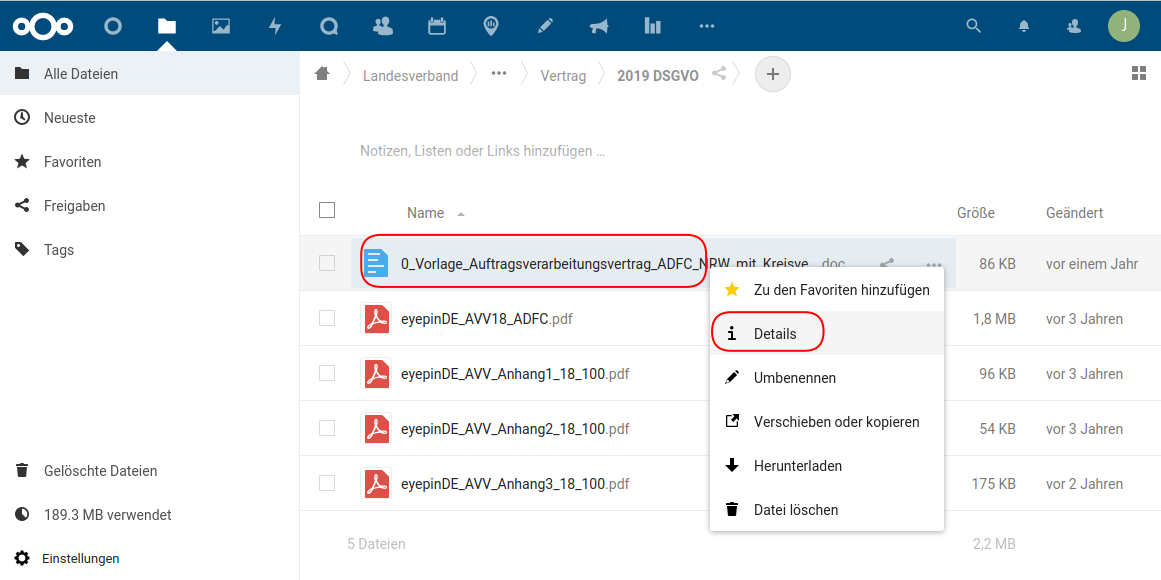The width and height of the screenshot is (1161, 580).
Task: Open the new file plus menu
Action: [x=772, y=74]
